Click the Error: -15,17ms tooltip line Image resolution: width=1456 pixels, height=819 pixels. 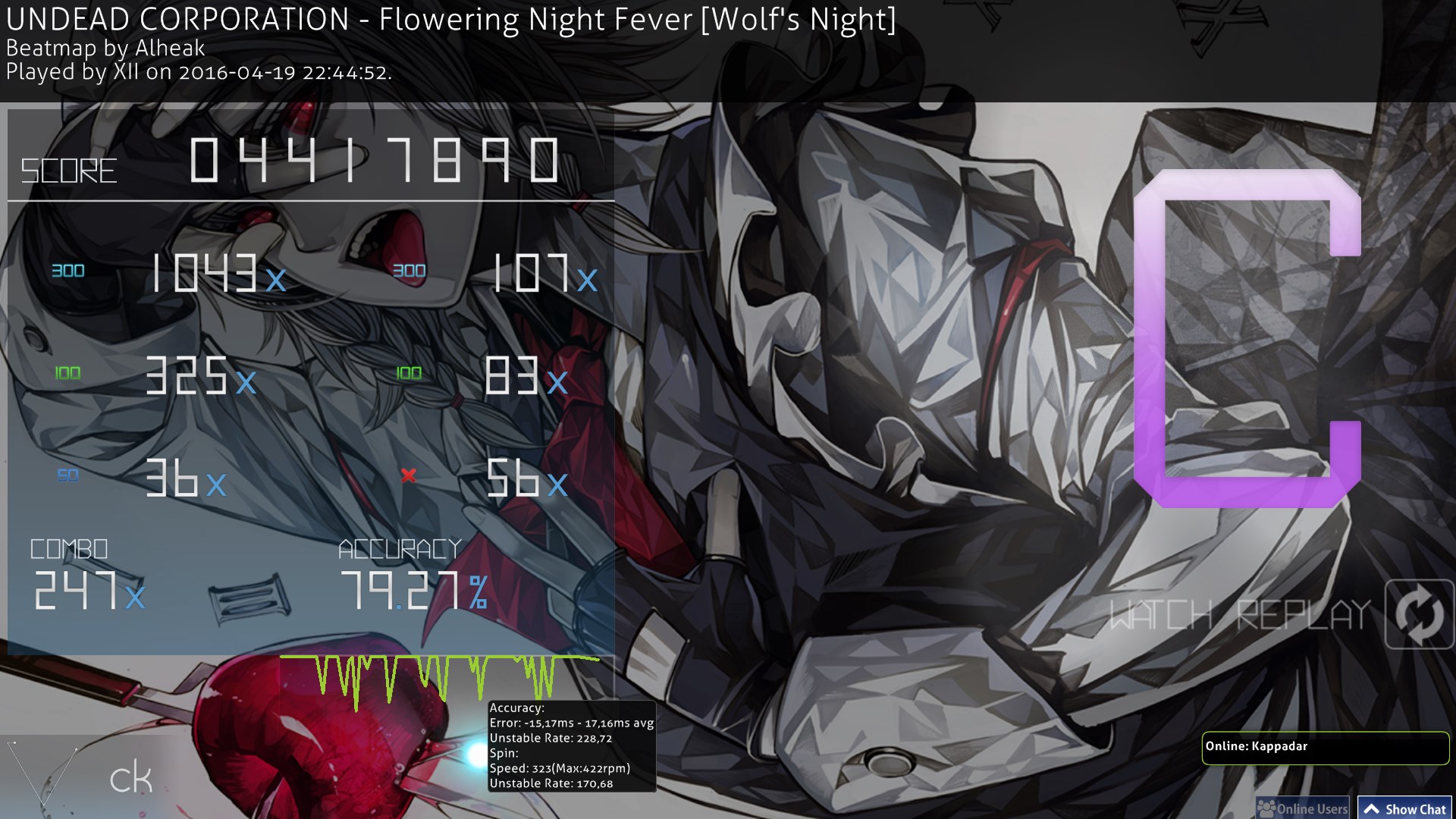tap(572, 723)
